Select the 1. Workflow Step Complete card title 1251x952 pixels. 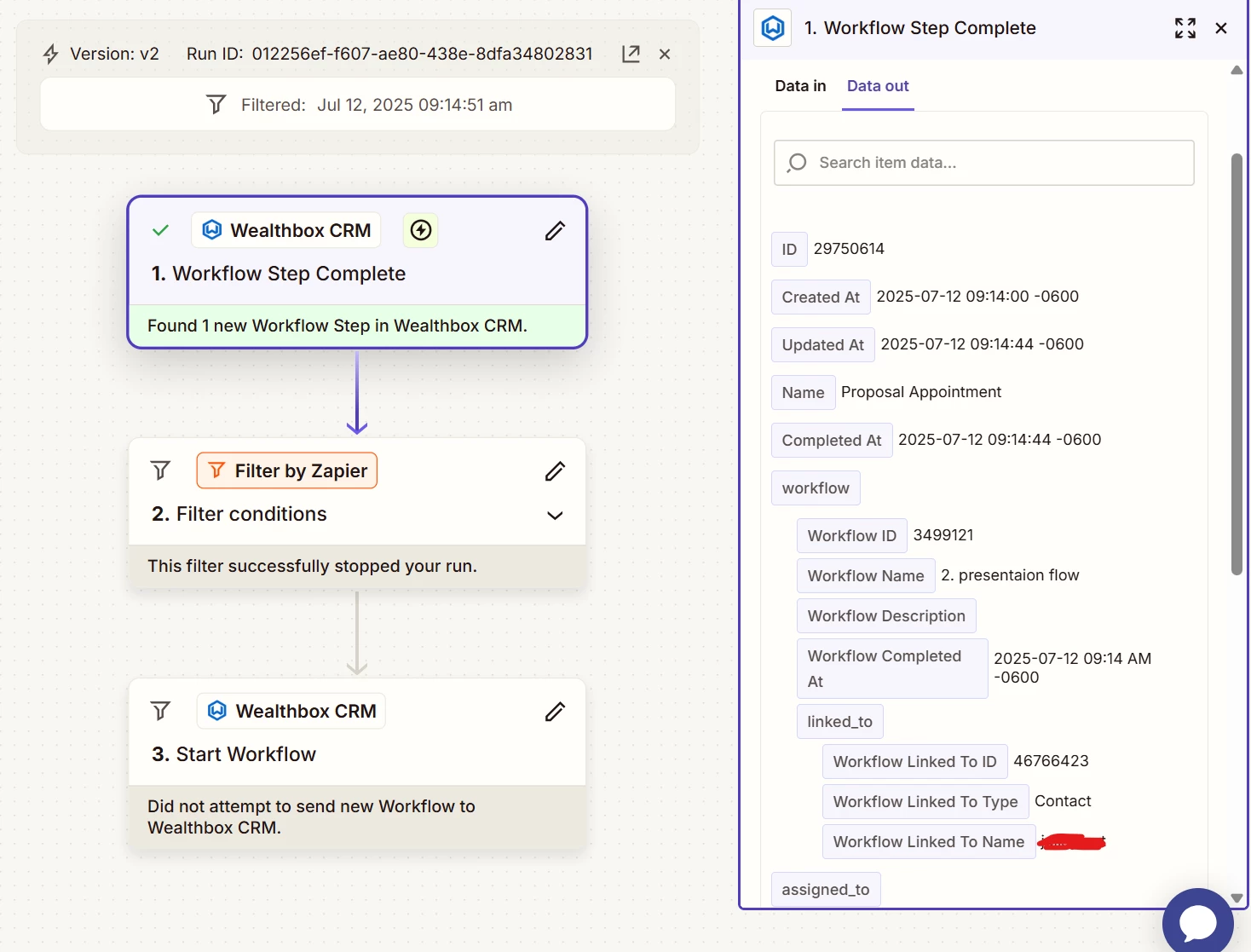(279, 274)
